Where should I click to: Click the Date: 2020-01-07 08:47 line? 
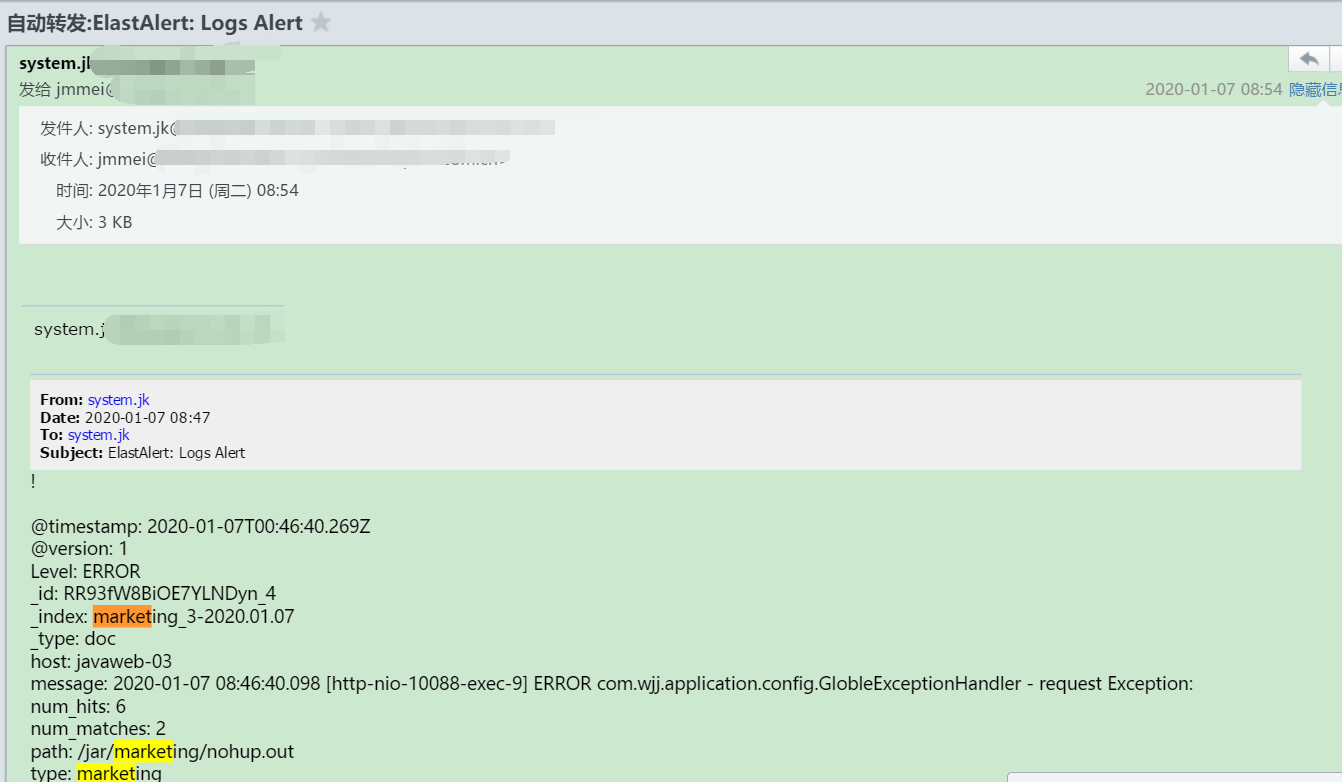pos(125,418)
